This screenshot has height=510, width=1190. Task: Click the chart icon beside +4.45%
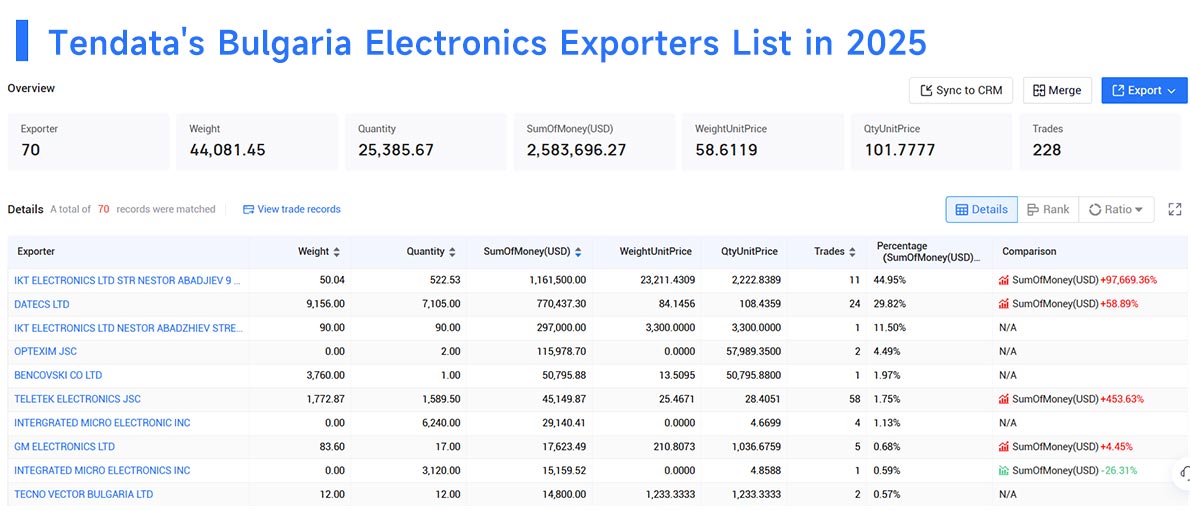[x=1004, y=446]
